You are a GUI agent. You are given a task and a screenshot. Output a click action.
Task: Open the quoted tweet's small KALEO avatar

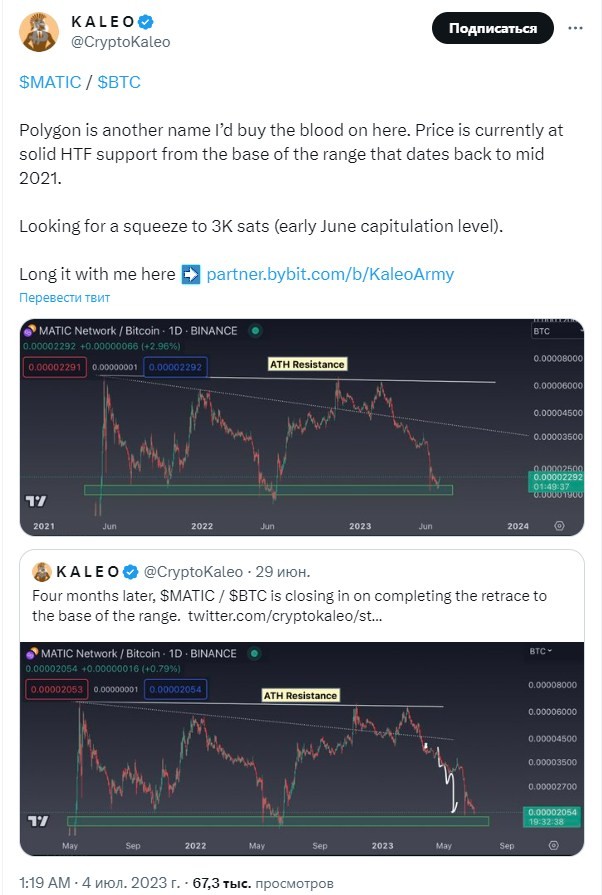click(42, 571)
